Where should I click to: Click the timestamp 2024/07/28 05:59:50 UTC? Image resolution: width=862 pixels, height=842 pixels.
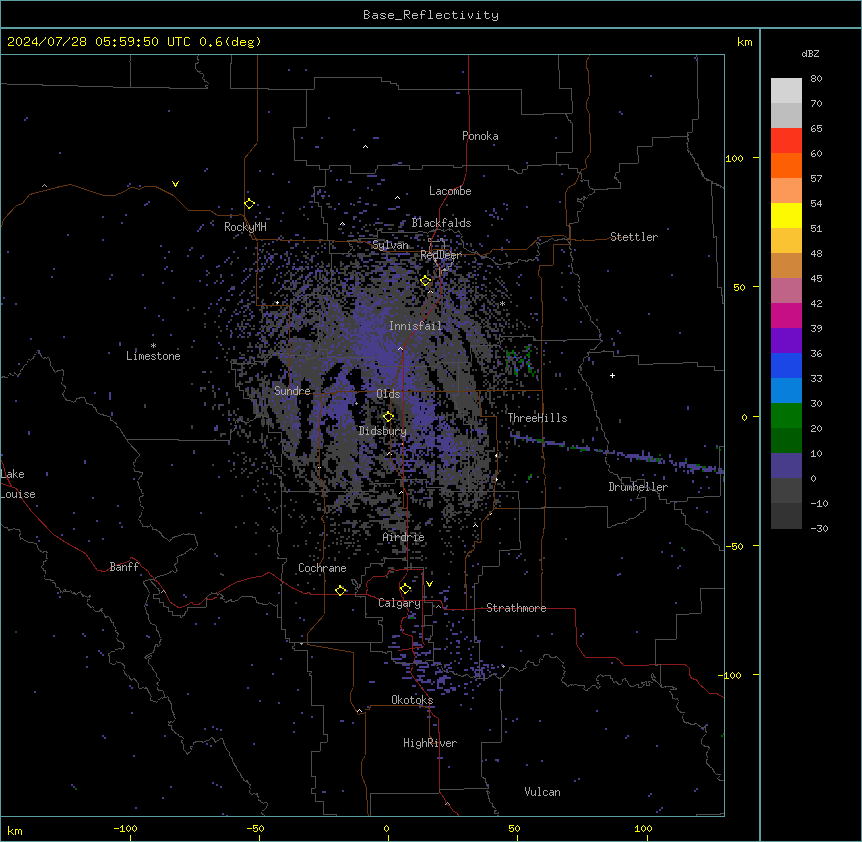(99, 42)
